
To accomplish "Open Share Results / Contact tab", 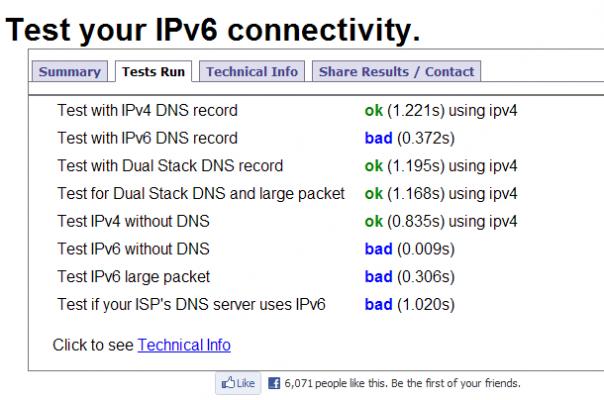I will click(x=397, y=72).
